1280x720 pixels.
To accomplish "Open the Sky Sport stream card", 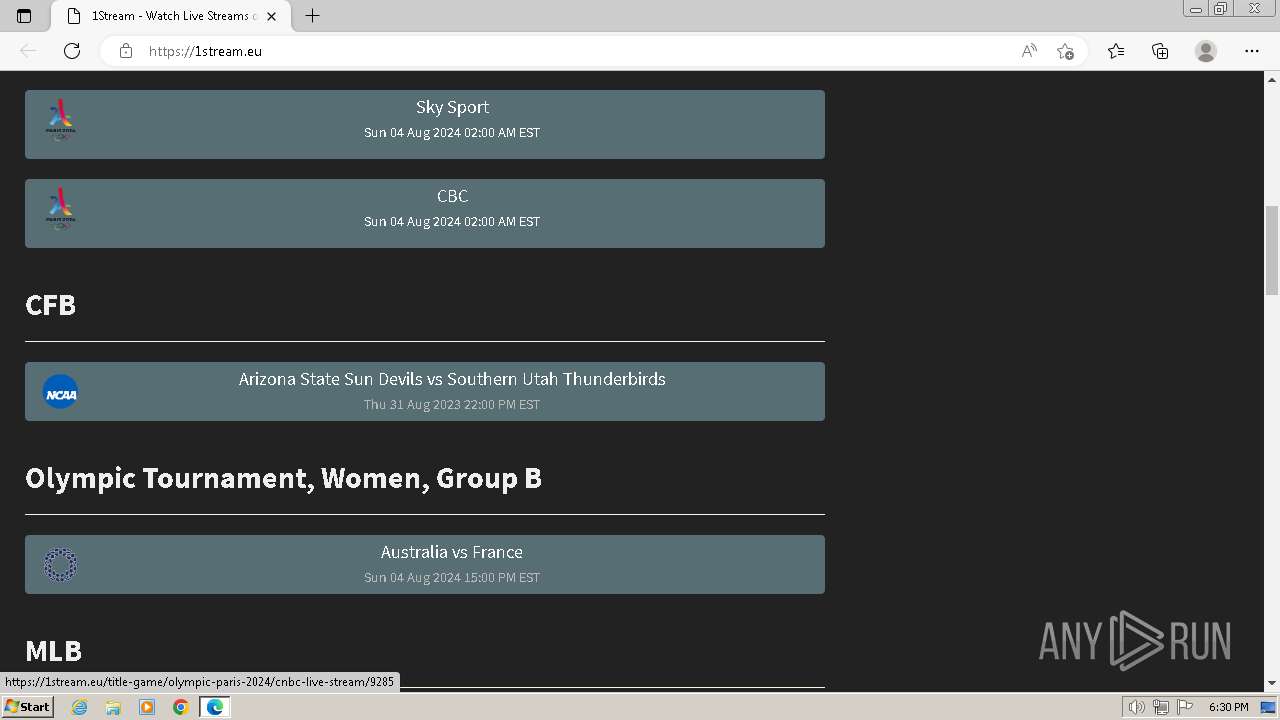I will 425,124.
